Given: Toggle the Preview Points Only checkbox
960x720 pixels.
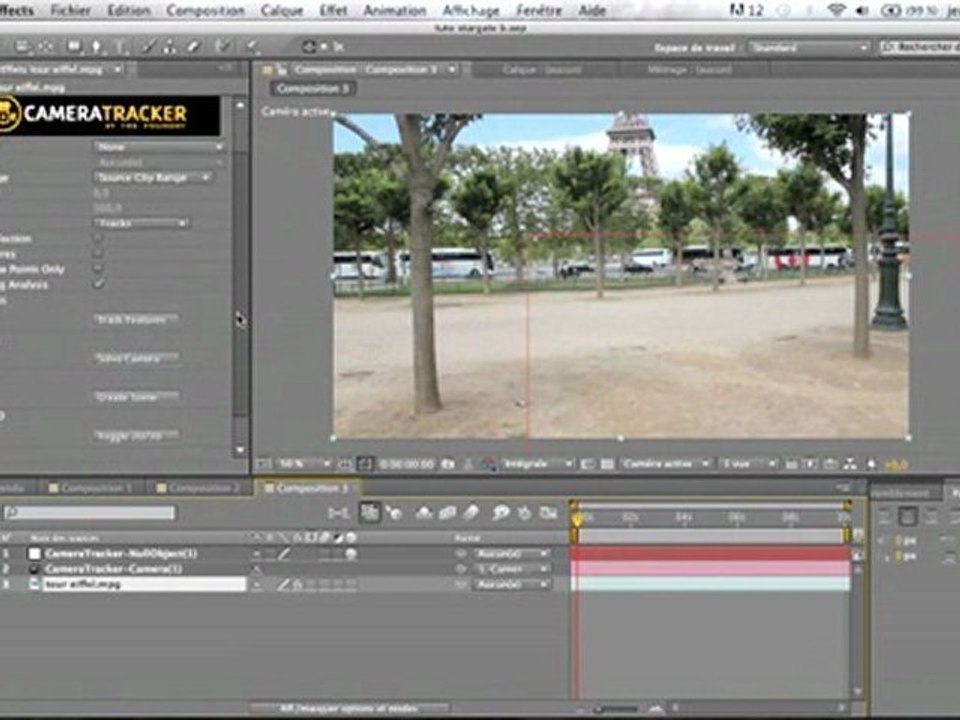Looking at the screenshot, I should pos(98,269).
